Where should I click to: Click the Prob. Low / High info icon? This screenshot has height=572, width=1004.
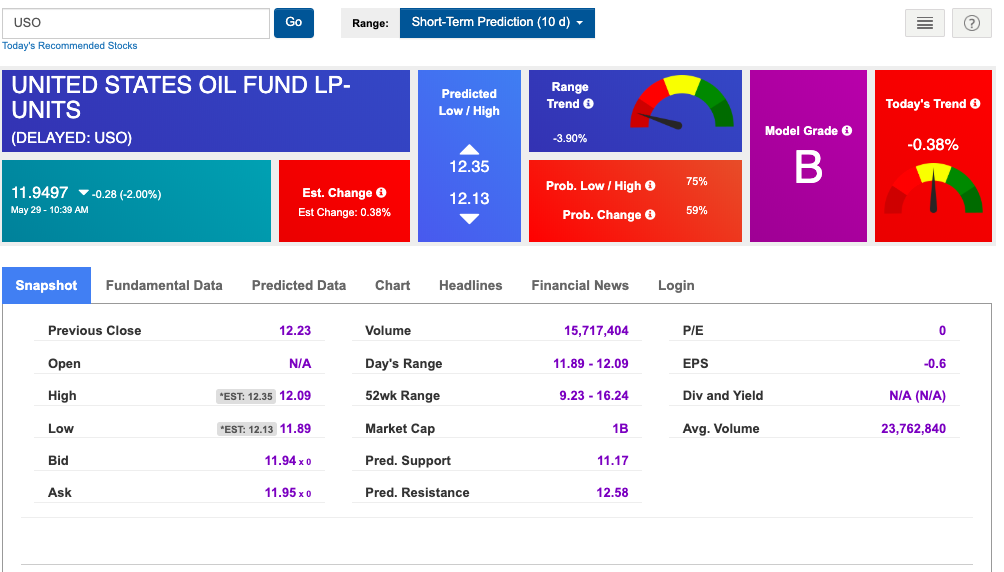pyautogui.click(x=650, y=185)
